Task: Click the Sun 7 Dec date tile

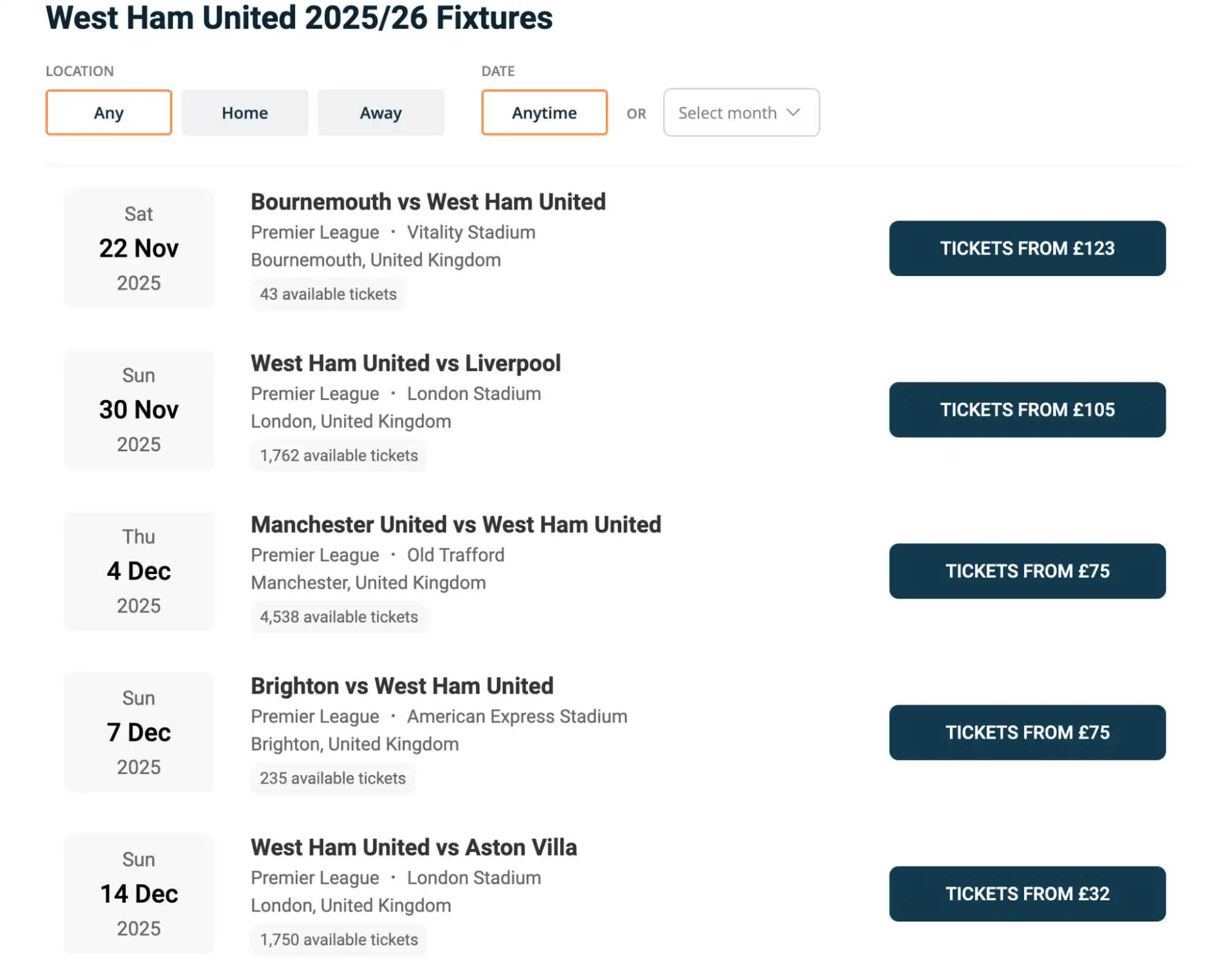Action: tap(138, 732)
